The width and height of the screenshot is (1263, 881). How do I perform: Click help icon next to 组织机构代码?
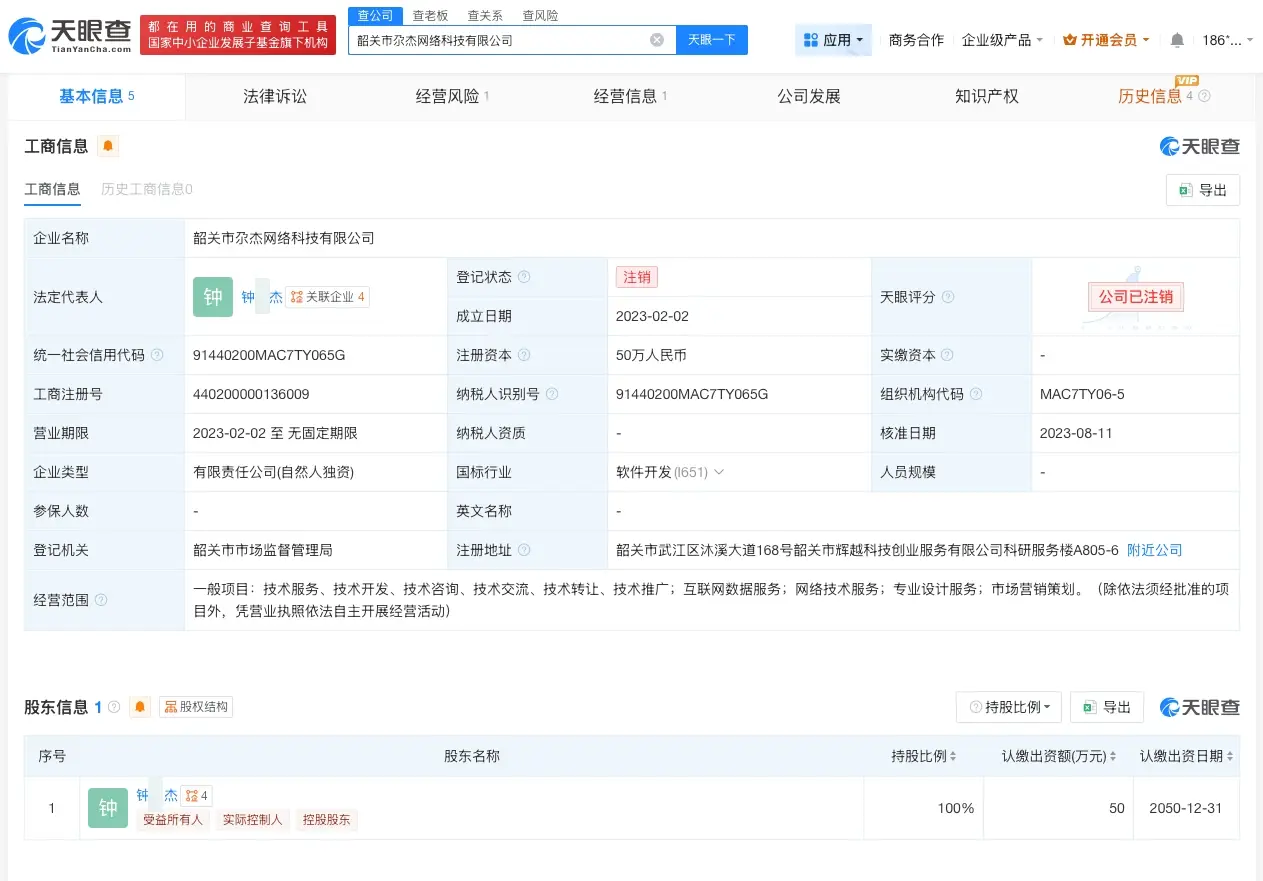pos(976,394)
